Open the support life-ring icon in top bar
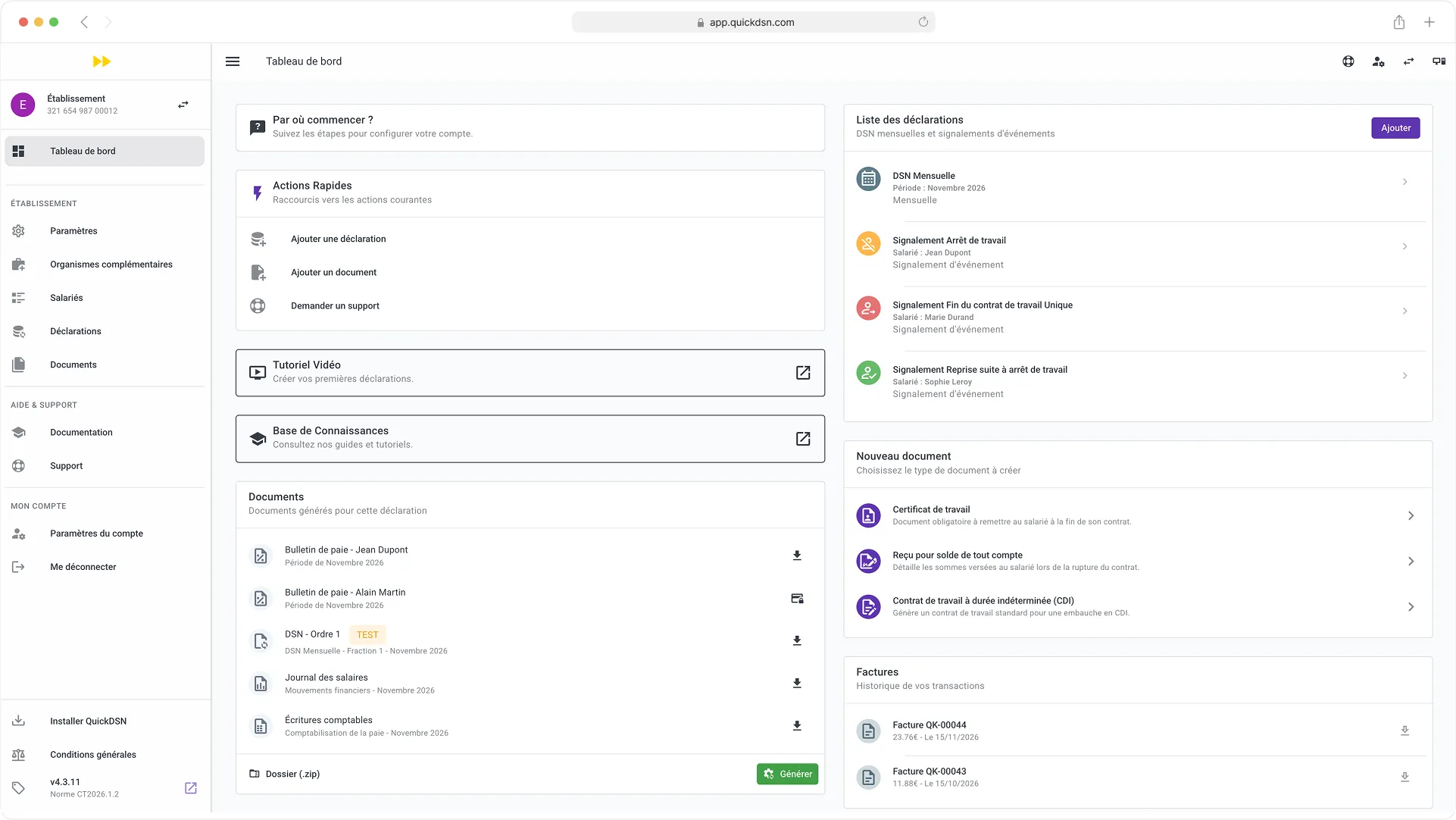The width and height of the screenshot is (1456, 820). pos(1348,61)
